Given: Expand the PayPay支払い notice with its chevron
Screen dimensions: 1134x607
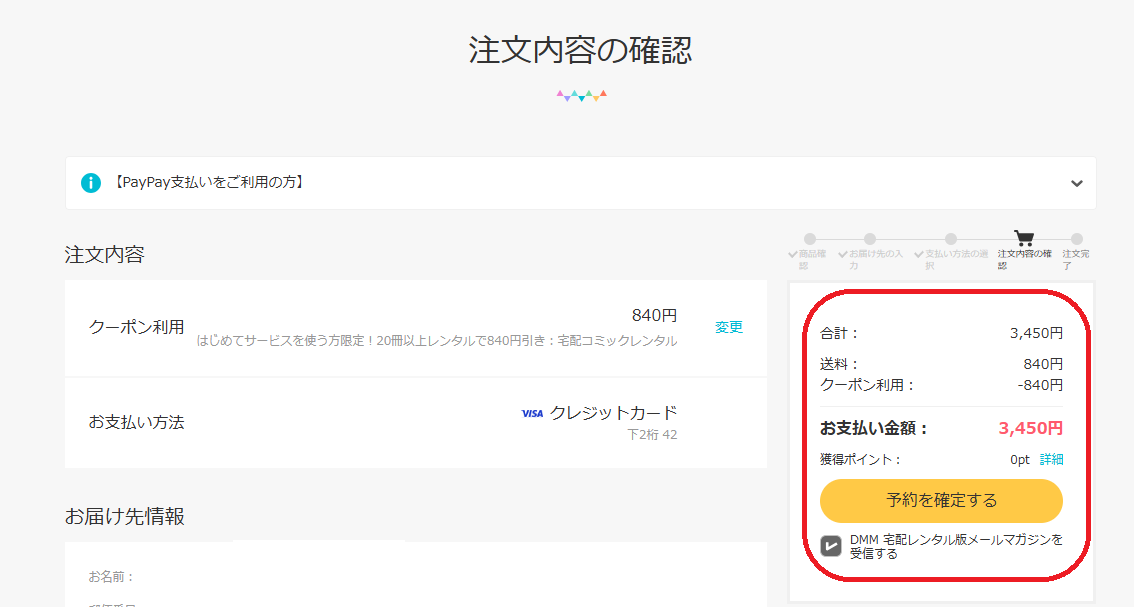Looking at the screenshot, I should (x=1077, y=183).
